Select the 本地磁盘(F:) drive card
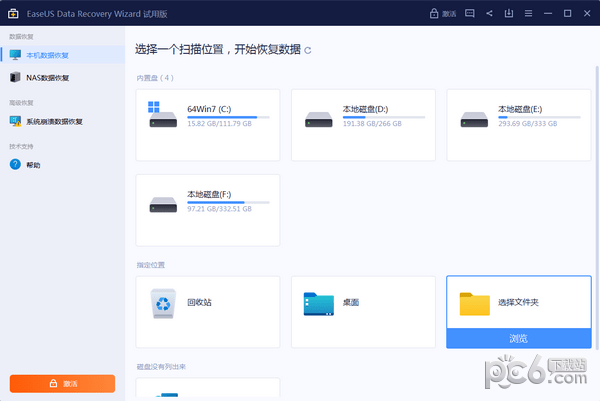Image resolution: width=600 pixels, height=401 pixels. [208, 210]
